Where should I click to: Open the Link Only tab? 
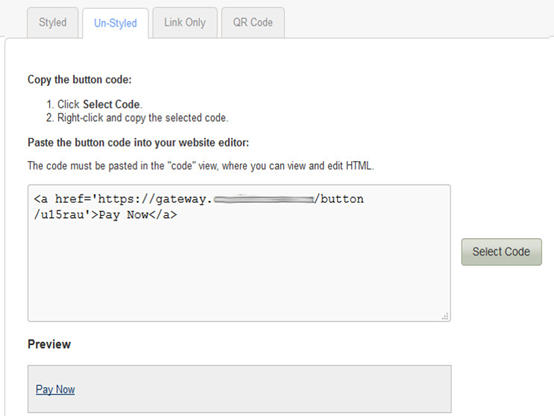click(x=185, y=22)
